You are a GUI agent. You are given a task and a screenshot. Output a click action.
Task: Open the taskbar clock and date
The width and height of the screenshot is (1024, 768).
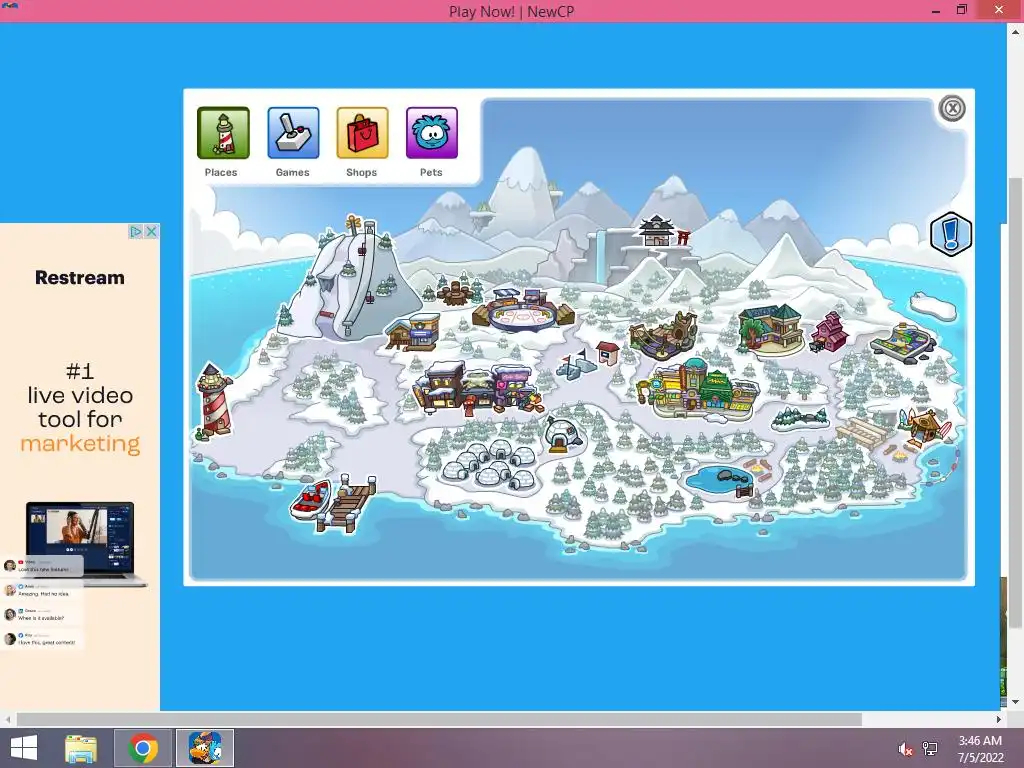point(980,749)
